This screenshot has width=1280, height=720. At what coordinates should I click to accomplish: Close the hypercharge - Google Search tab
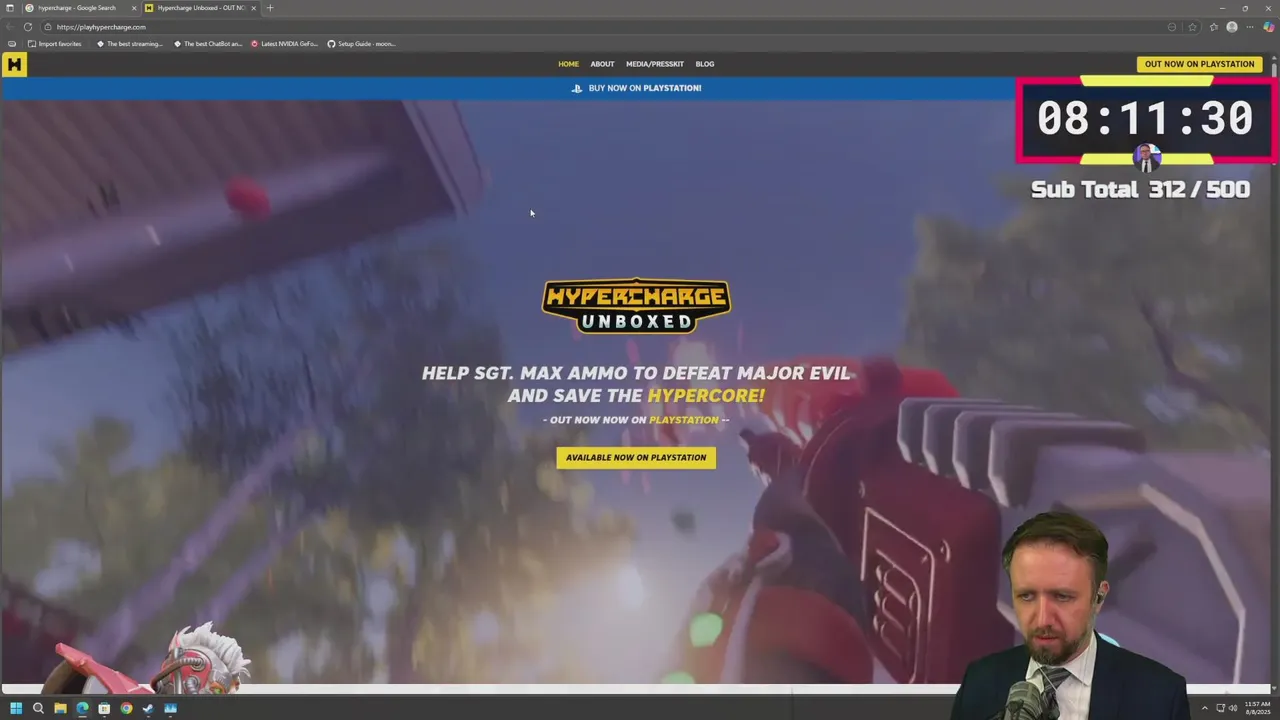click(x=134, y=8)
